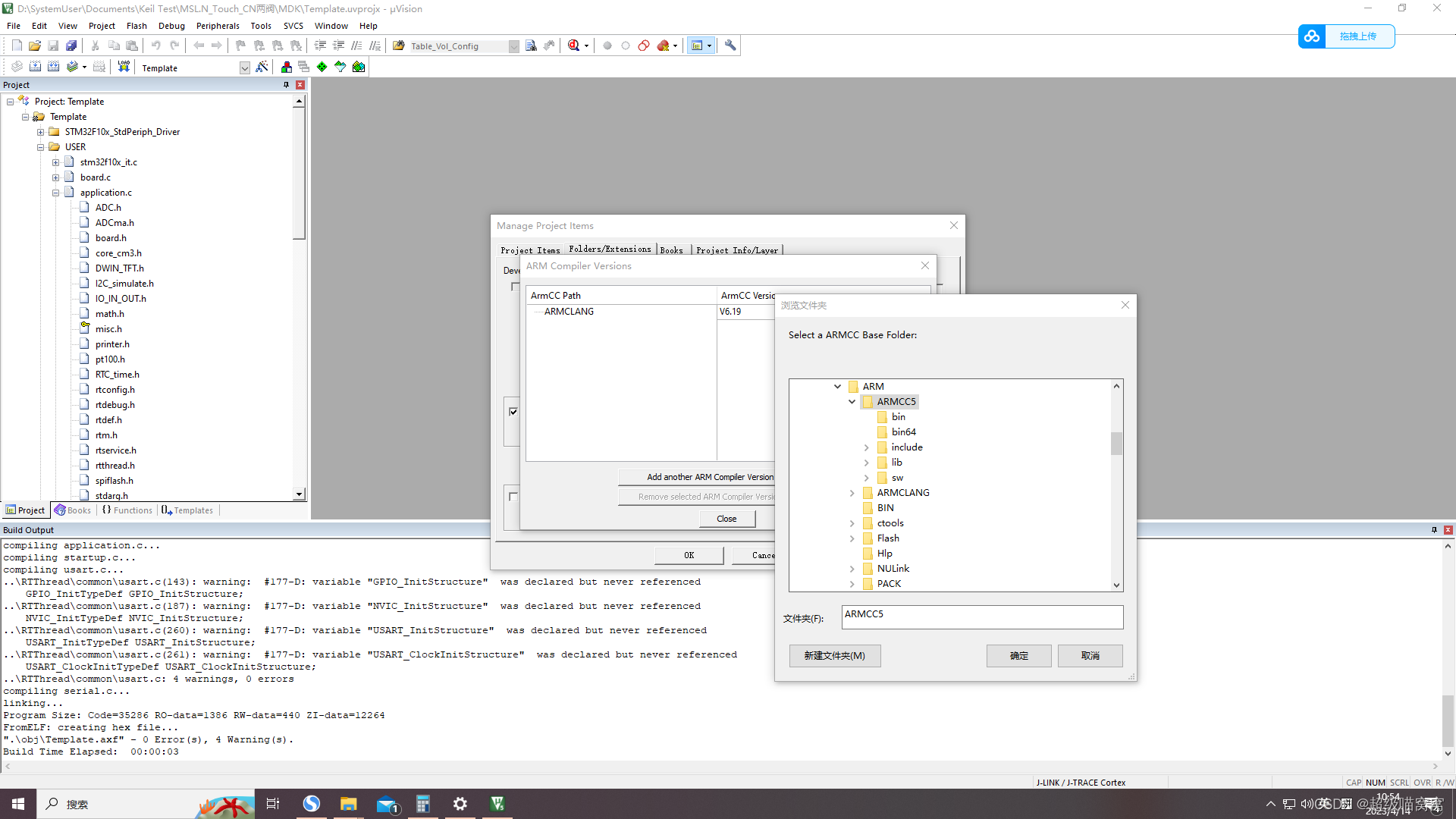1456x819 pixels.
Task: Select rtthread.h in project tree
Action: click(115, 466)
